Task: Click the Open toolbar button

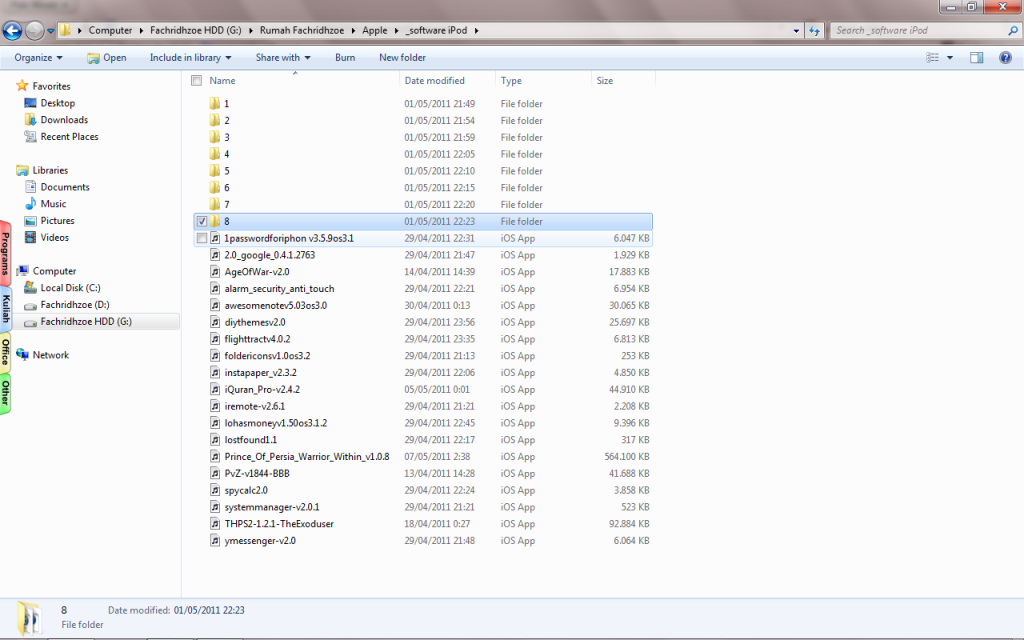Action: point(106,57)
